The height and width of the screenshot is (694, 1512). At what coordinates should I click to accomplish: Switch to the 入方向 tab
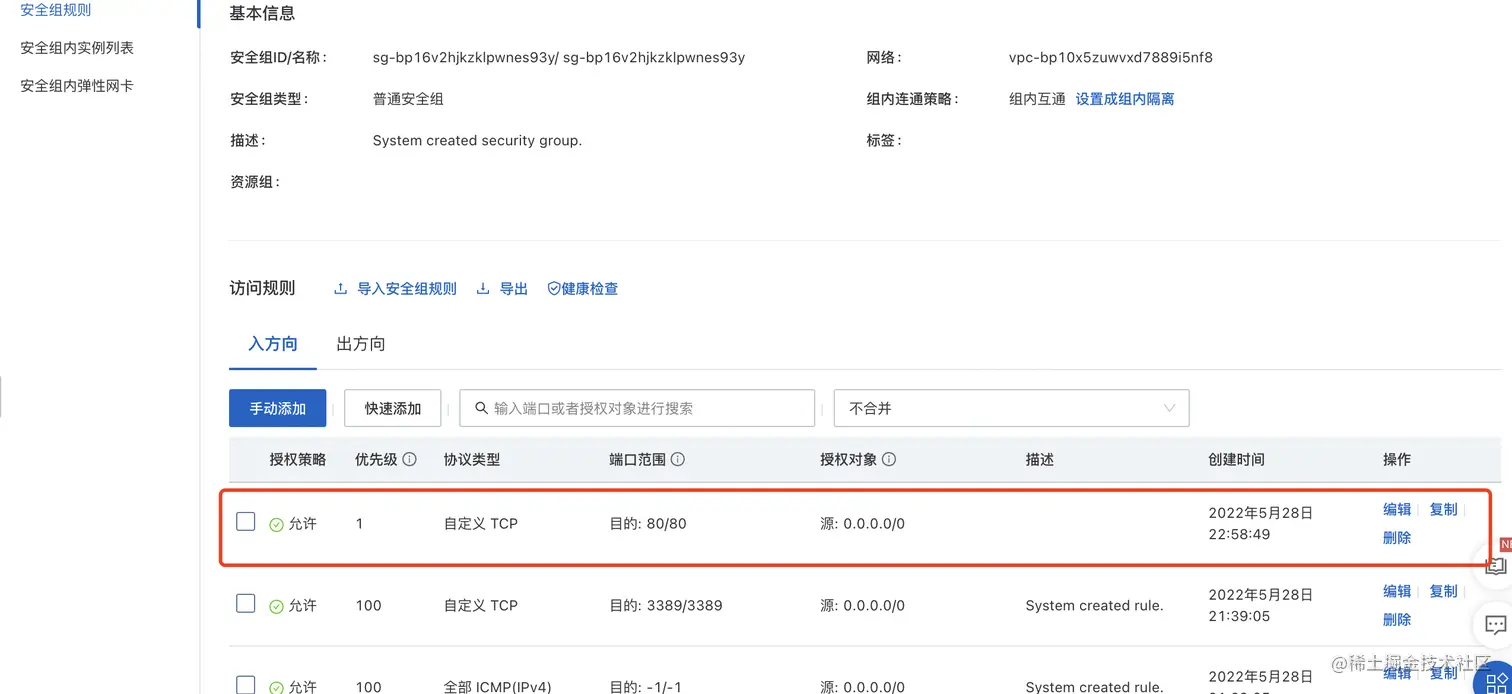273,344
